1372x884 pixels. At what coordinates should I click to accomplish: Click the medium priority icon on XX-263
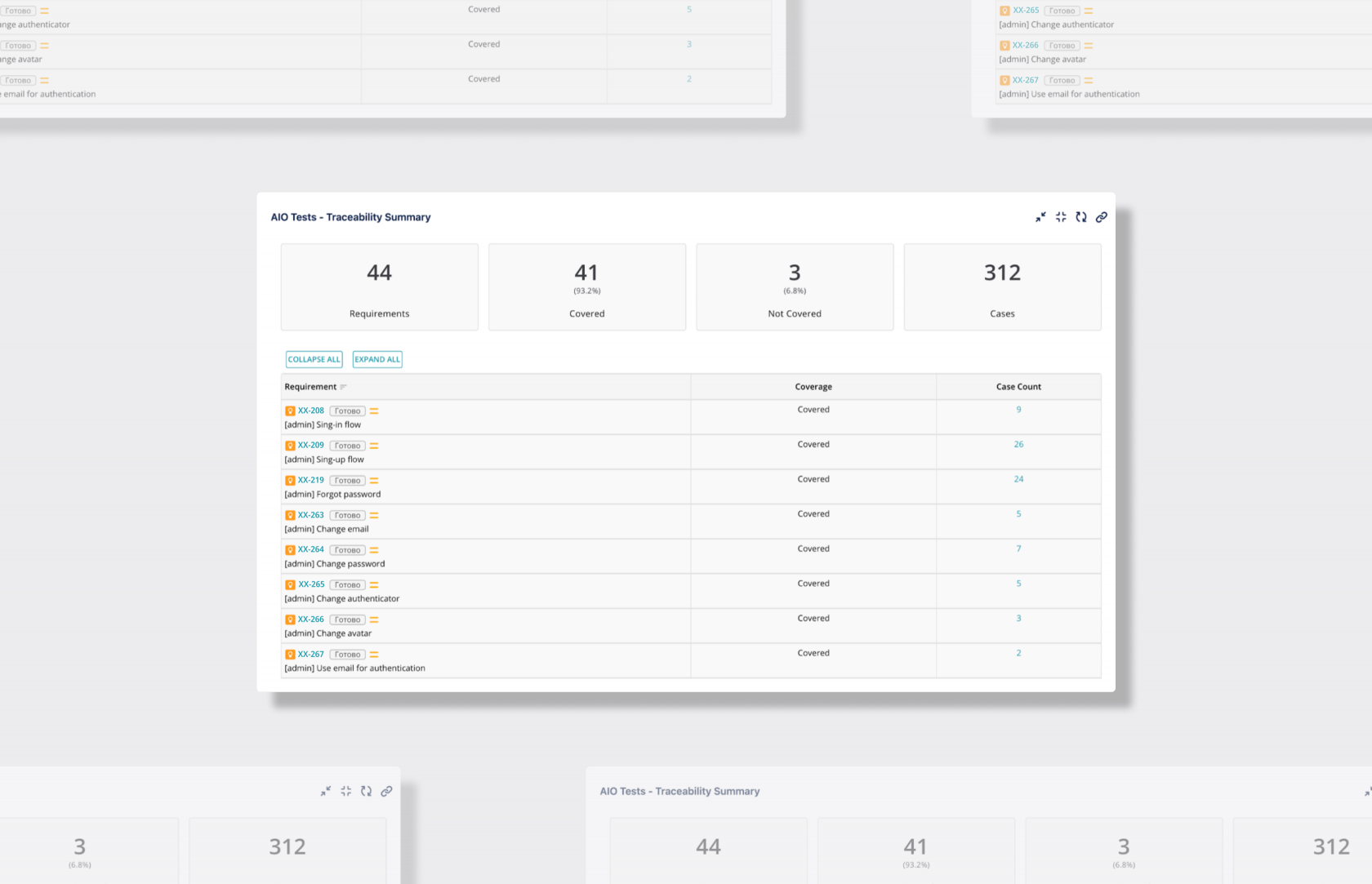(x=374, y=516)
